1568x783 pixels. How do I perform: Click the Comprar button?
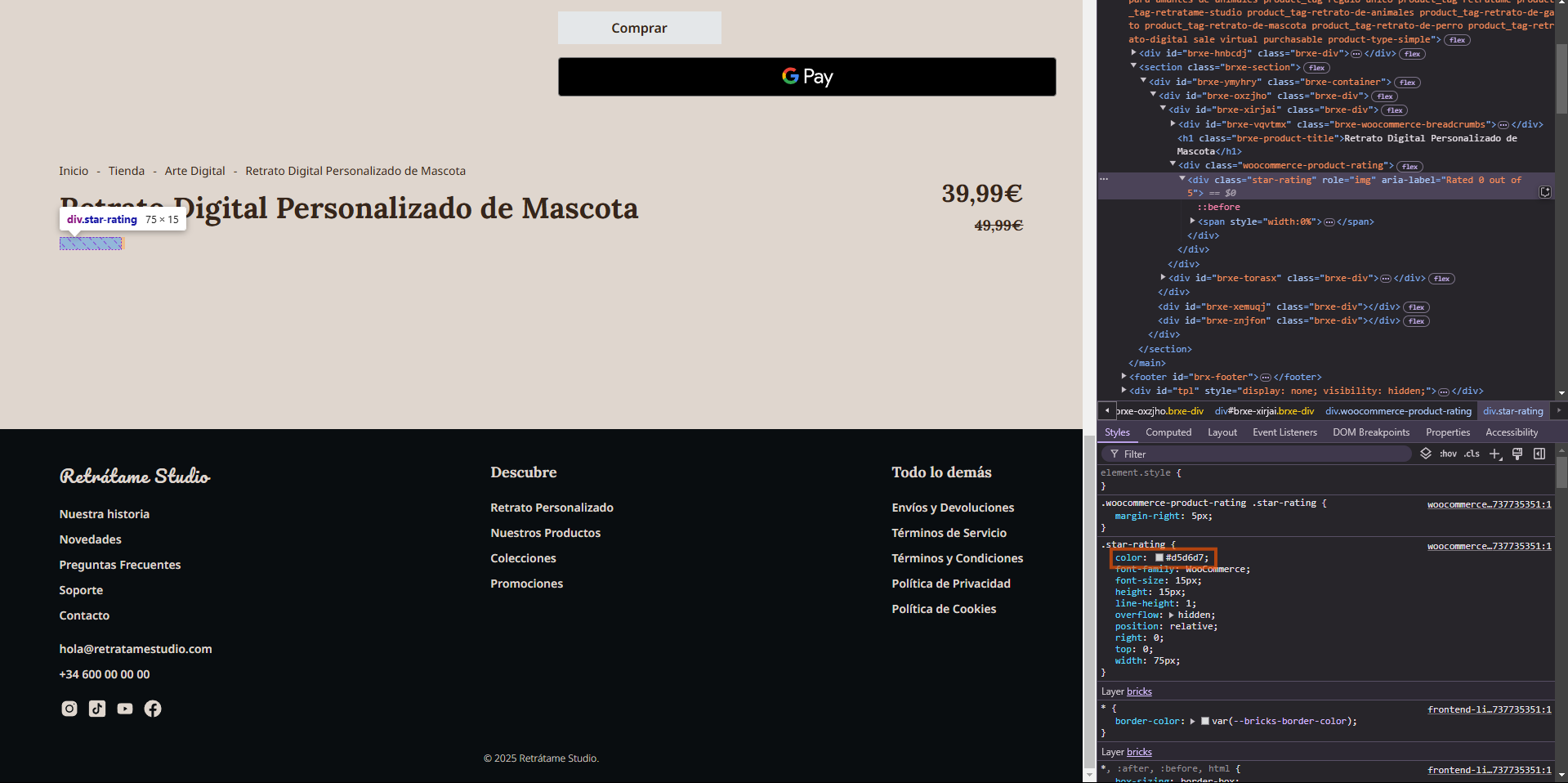tap(639, 28)
